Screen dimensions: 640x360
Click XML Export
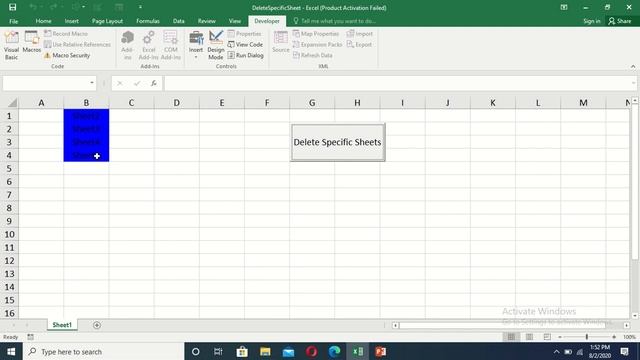(x=359, y=44)
